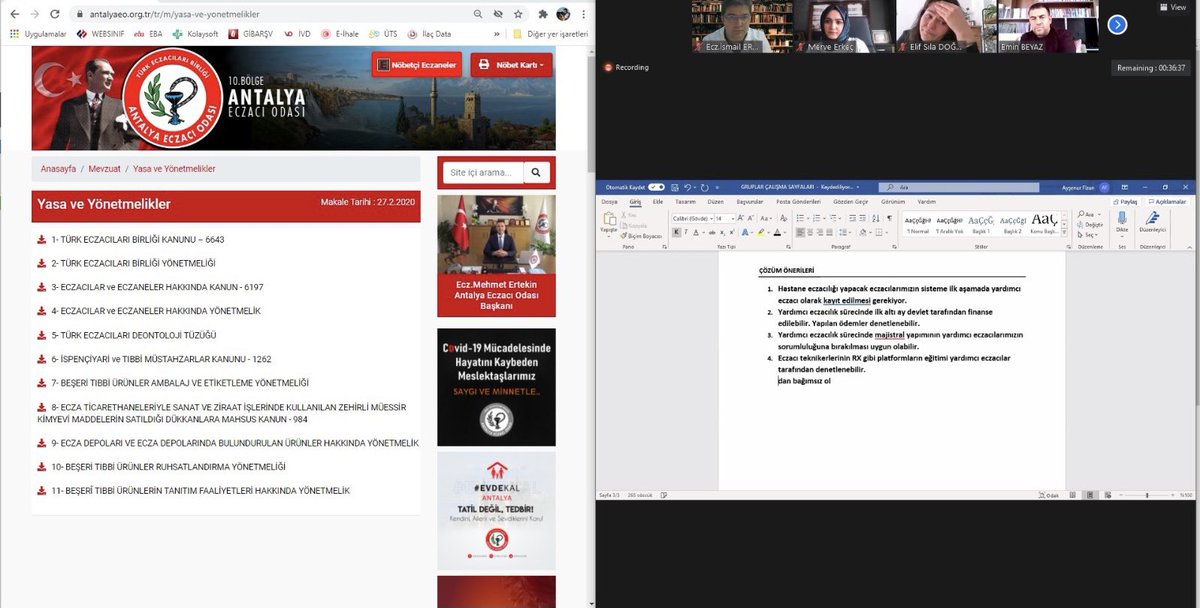Switch to the Gözden Geçir tab
This screenshot has height=608, width=1200.
[x=850, y=202]
